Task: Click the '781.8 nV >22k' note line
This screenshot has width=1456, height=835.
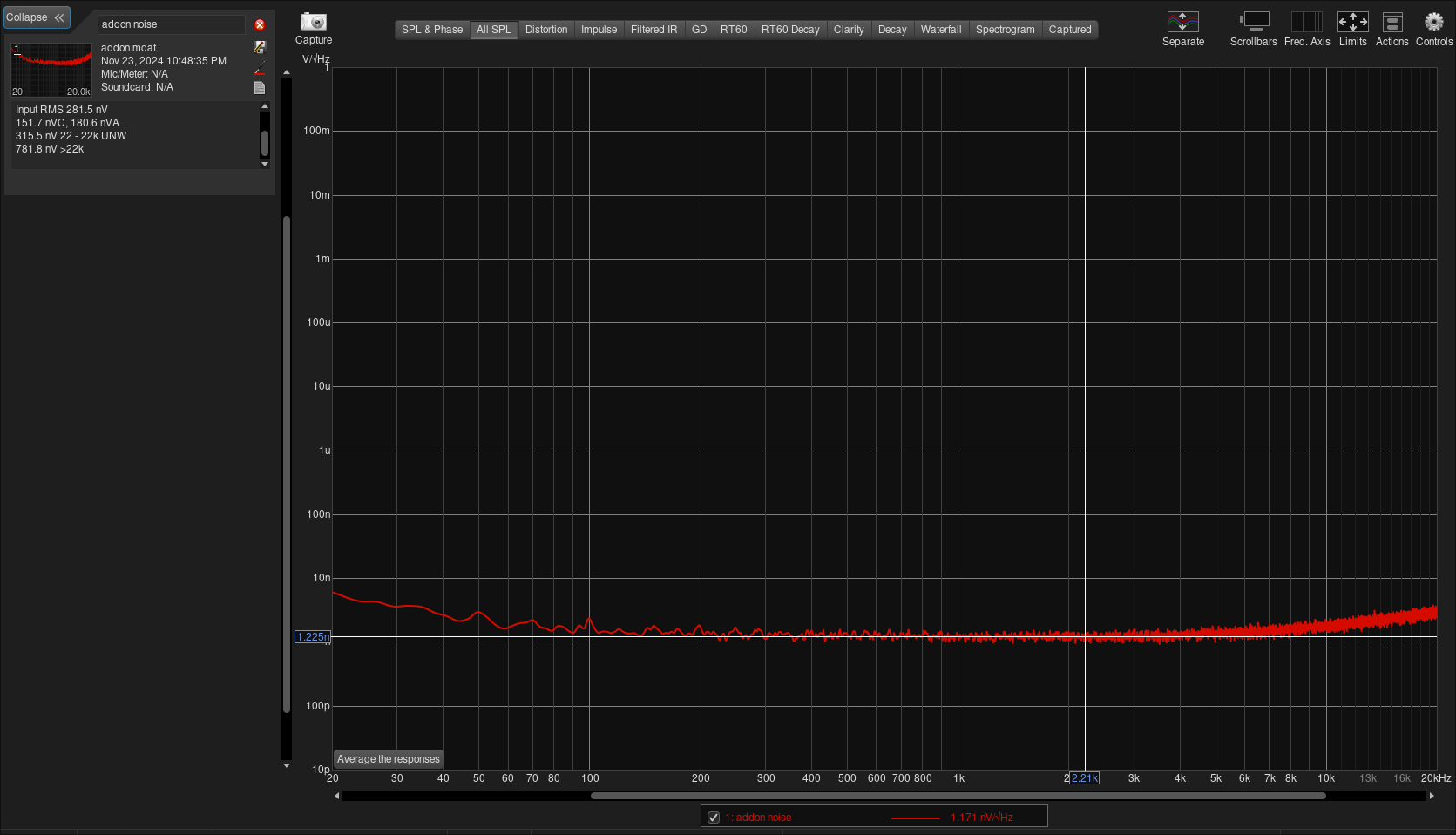Action: point(50,149)
